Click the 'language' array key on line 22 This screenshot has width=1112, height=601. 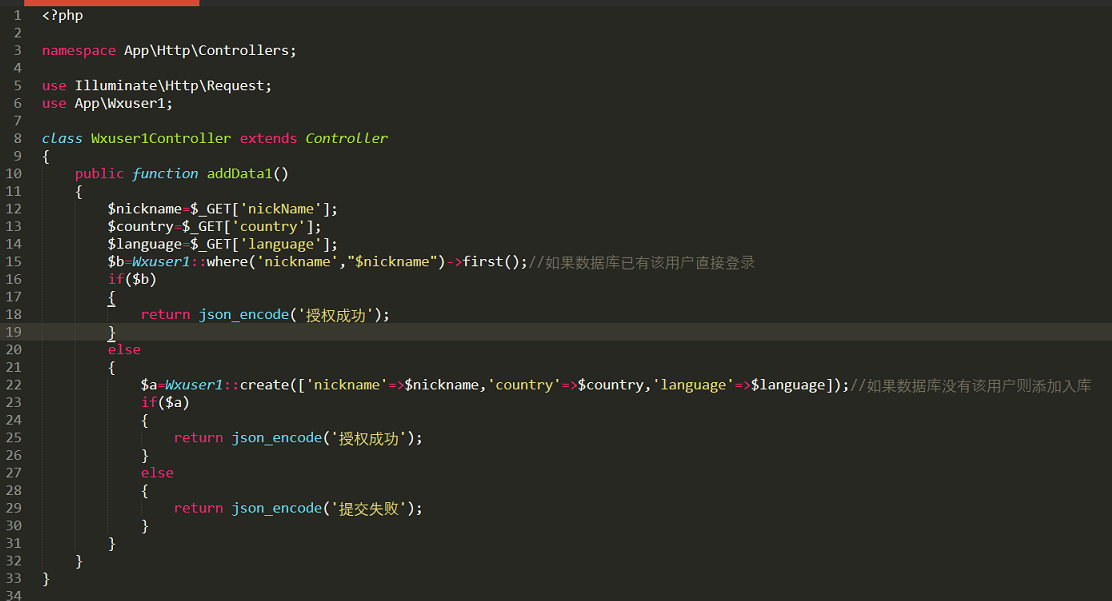(x=693, y=385)
